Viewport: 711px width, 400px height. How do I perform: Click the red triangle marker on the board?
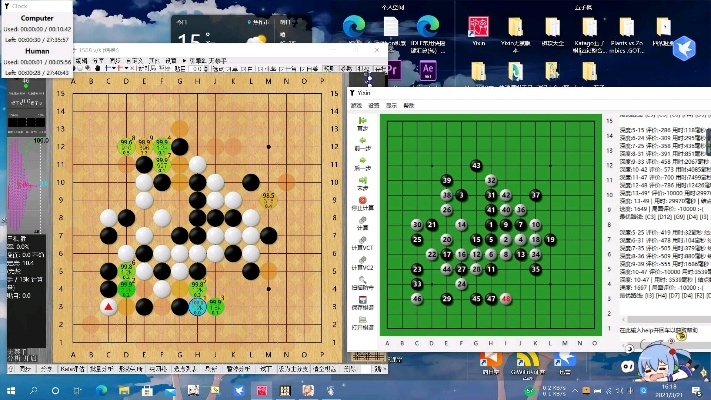[x=108, y=306]
